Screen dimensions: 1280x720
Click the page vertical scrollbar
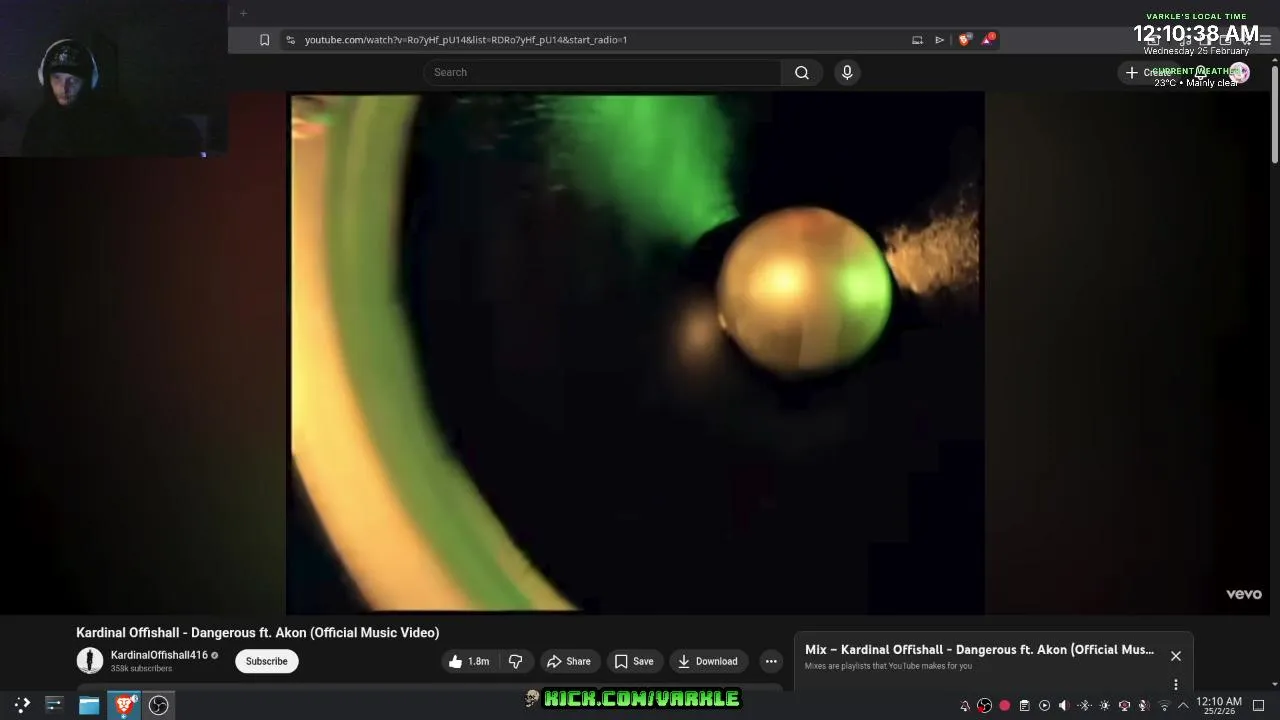click(1274, 115)
